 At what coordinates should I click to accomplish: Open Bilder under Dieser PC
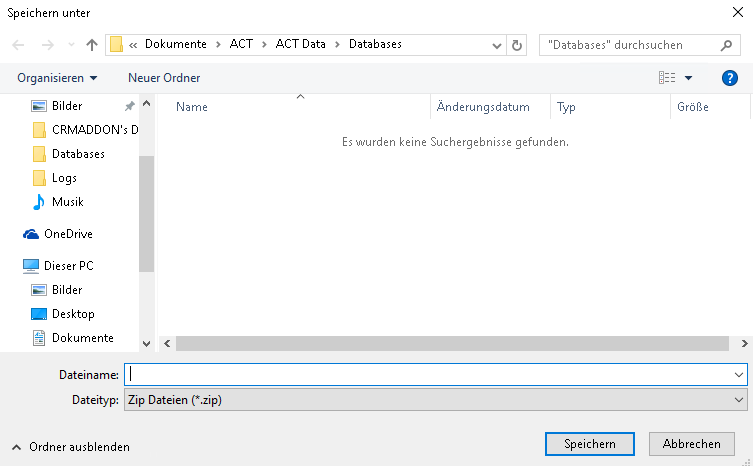click(x=57, y=290)
